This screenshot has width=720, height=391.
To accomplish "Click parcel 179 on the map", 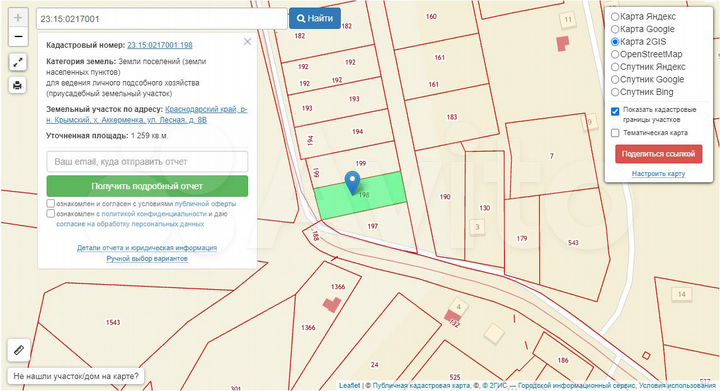I will [522, 239].
